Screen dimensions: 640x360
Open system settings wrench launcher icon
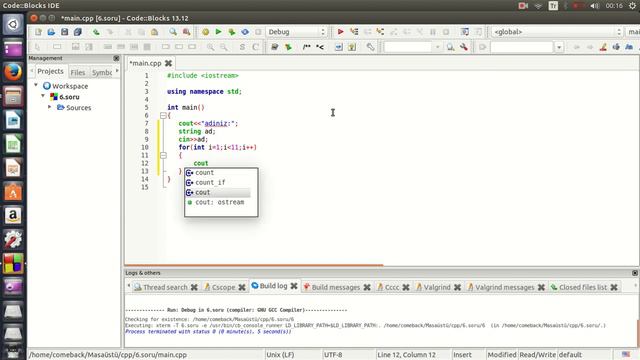pyautogui.click(x=13, y=239)
